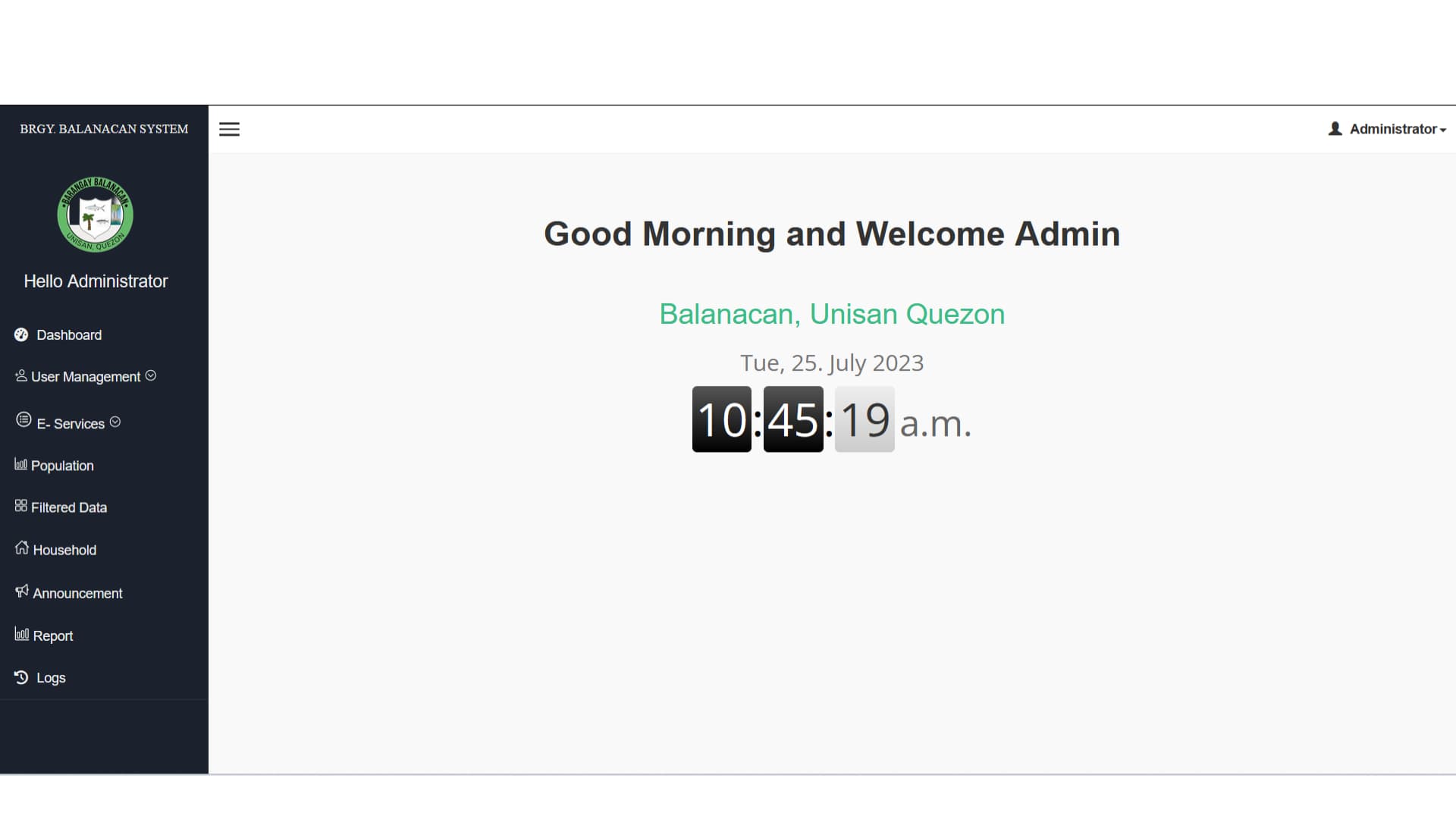1456x819 pixels.
Task: Click the Population chart icon
Action: click(x=20, y=464)
